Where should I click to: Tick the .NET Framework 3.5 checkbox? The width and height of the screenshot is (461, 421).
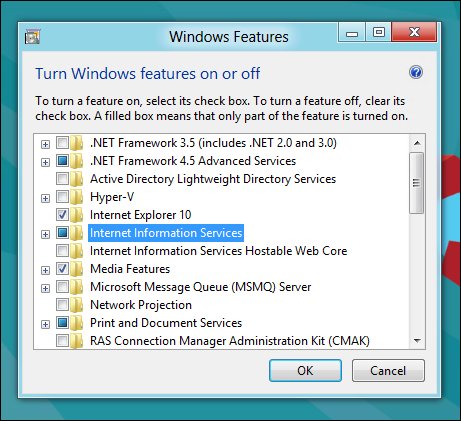(62, 143)
